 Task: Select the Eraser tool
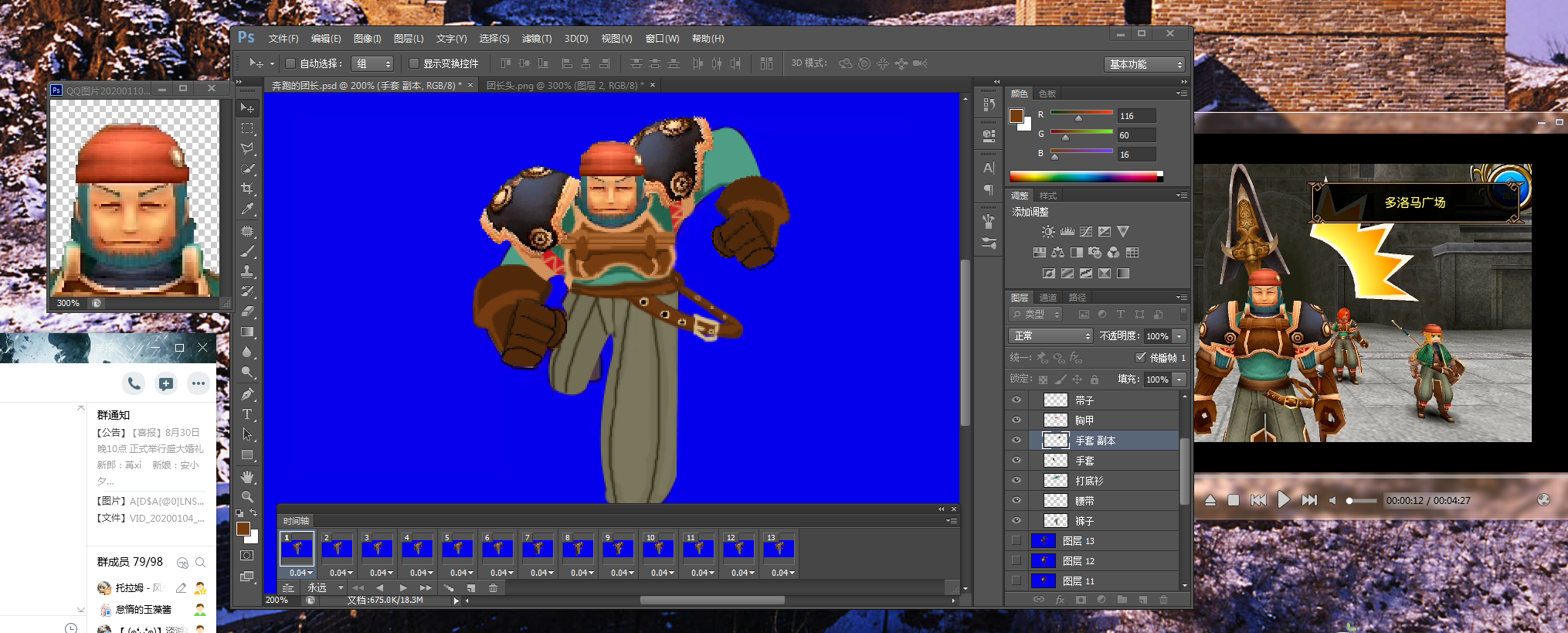(247, 311)
